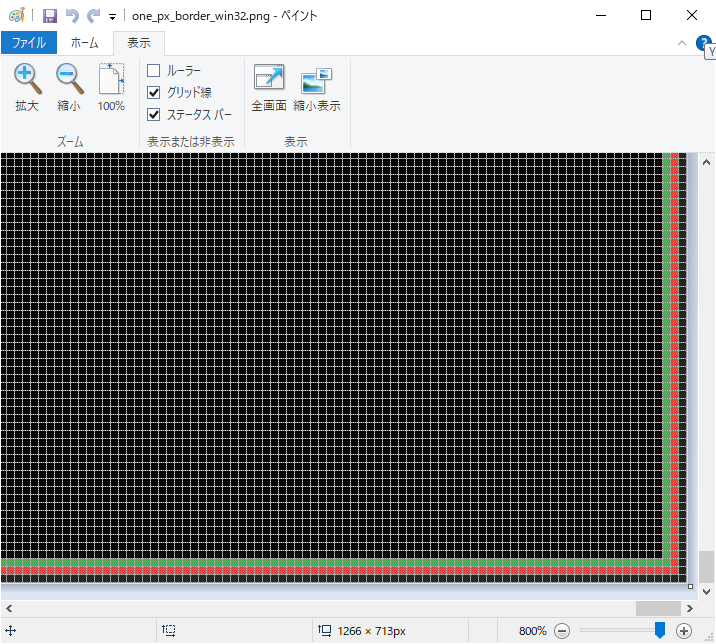
Task: Click the Zoom in (拡大) magnifier icon
Action: click(27, 79)
